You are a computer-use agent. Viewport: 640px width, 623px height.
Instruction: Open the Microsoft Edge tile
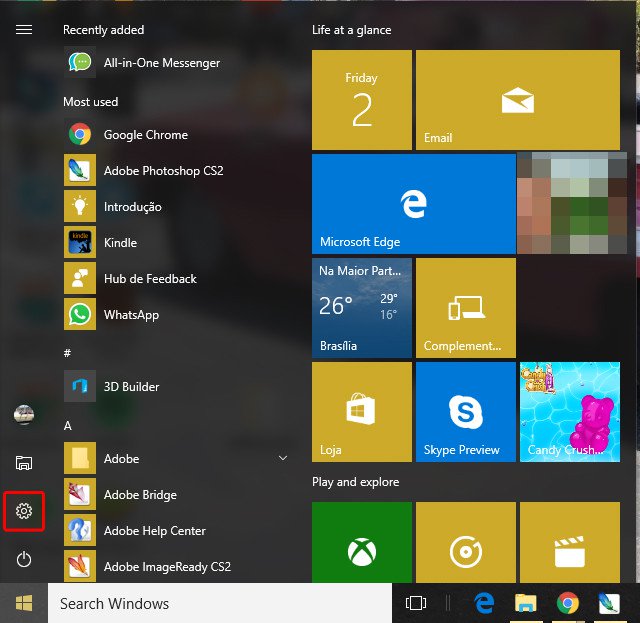(414, 204)
